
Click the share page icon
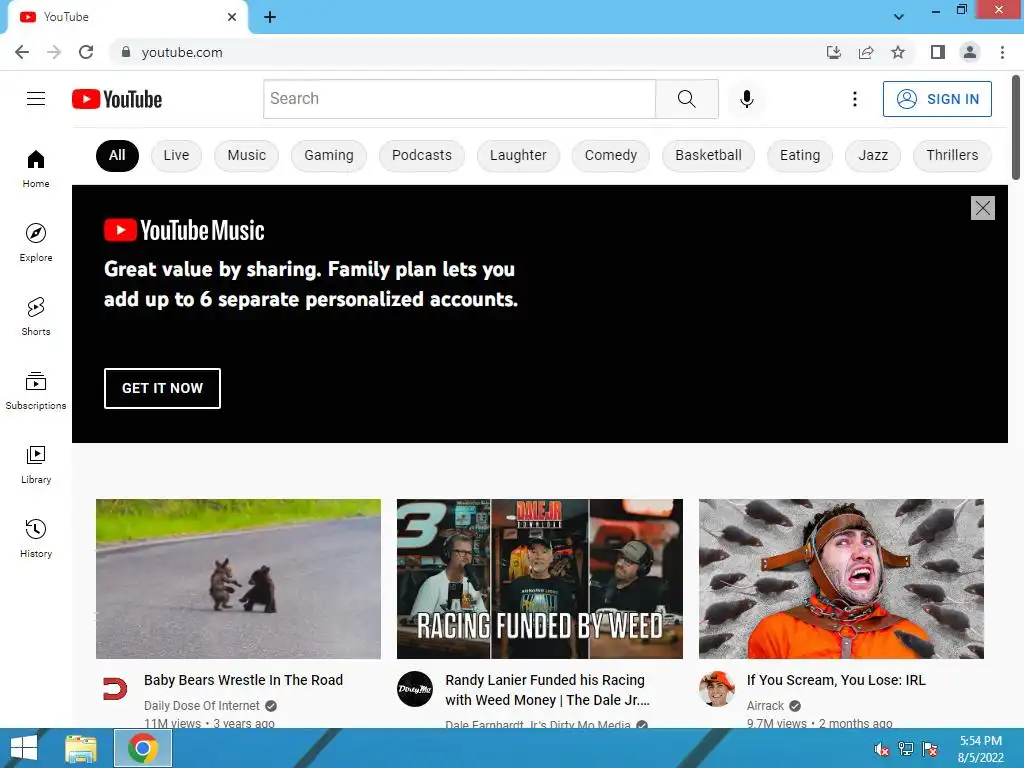point(866,52)
